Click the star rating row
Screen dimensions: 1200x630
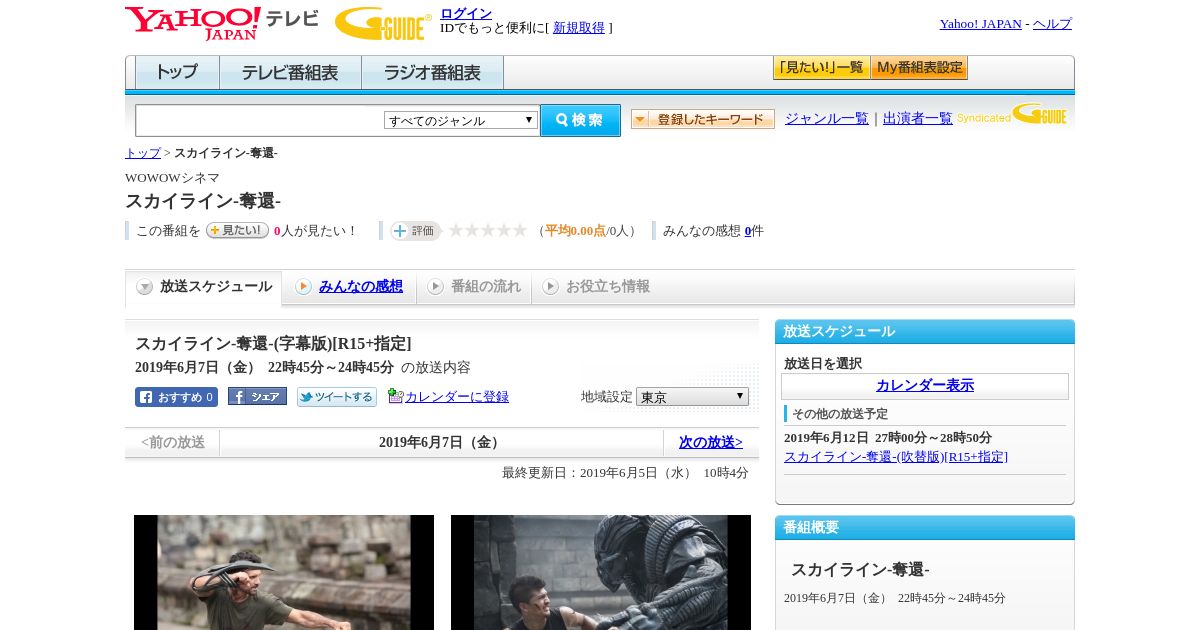click(487, 231)
